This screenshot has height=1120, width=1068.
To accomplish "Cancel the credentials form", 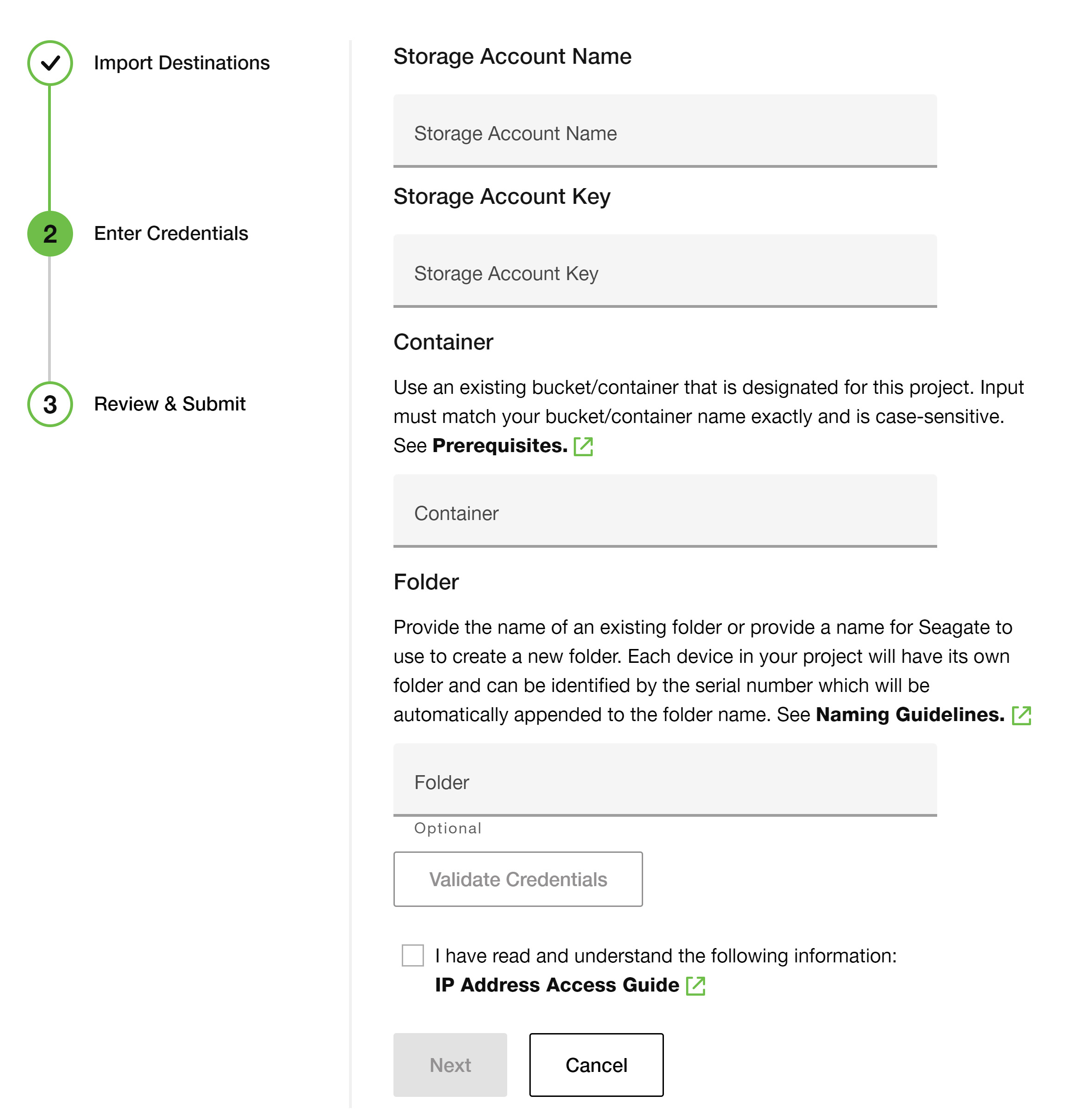I will click(596, 1065).
